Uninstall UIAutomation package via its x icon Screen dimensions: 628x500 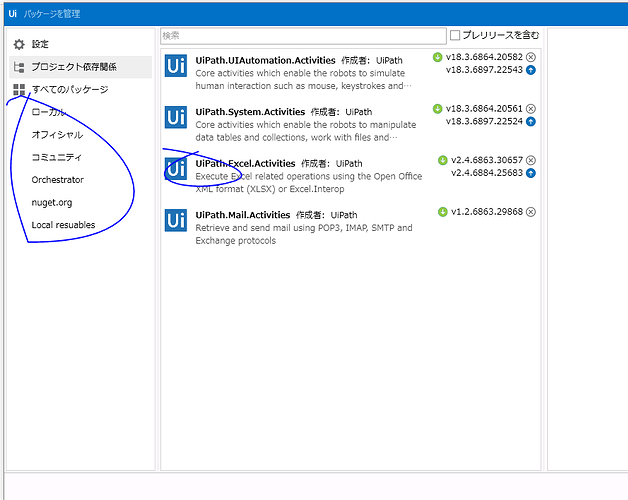(531, 57)
